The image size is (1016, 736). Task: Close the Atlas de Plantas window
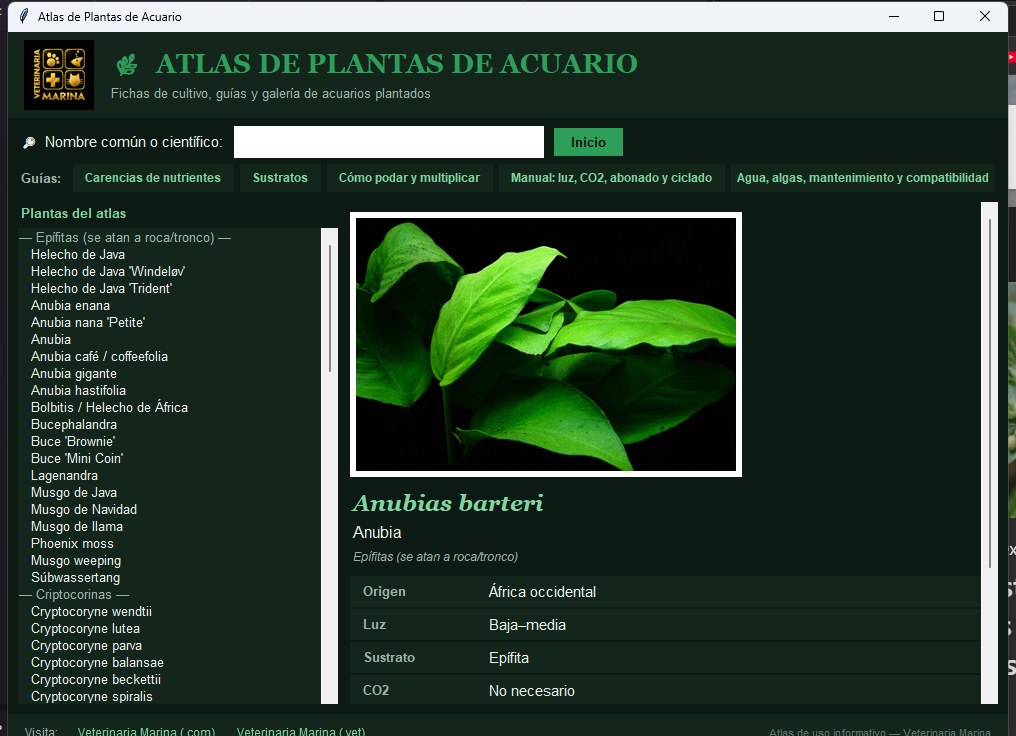click(x=985, y=16)
